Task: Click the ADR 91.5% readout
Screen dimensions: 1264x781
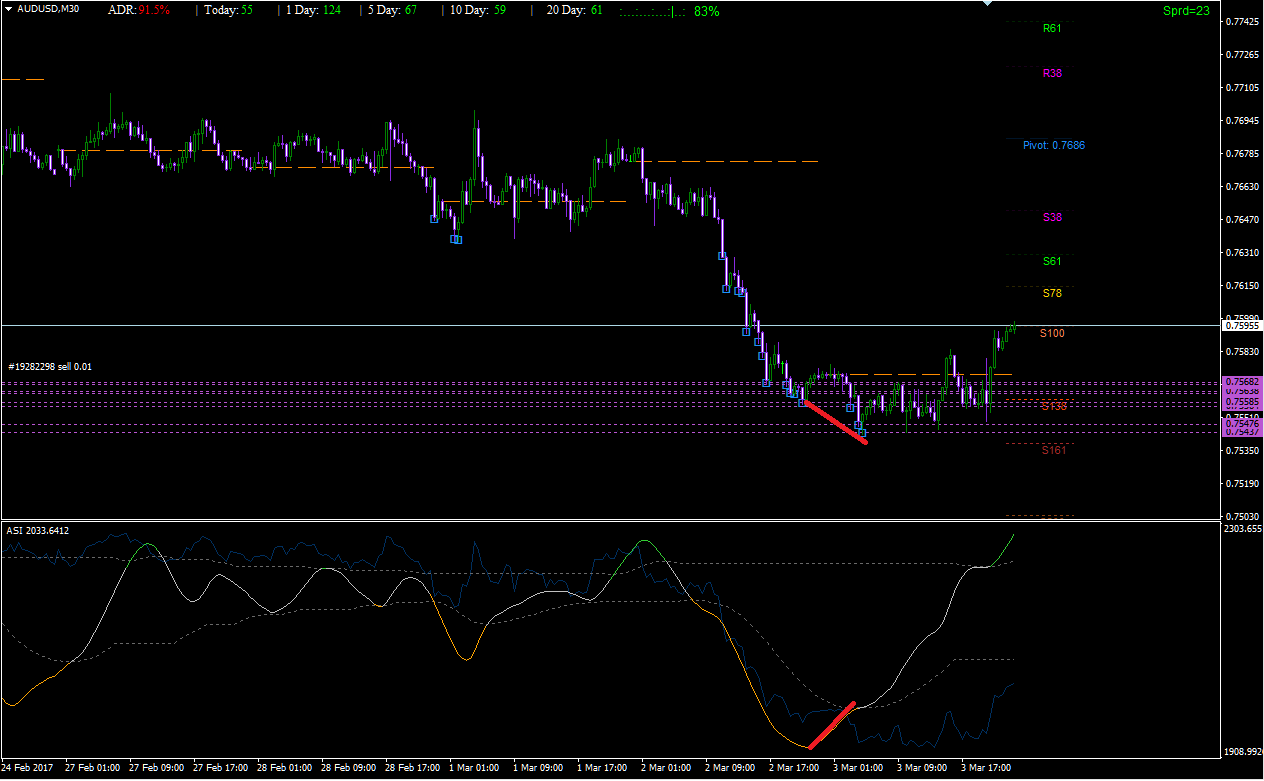Action: click(x=139, y=10)
